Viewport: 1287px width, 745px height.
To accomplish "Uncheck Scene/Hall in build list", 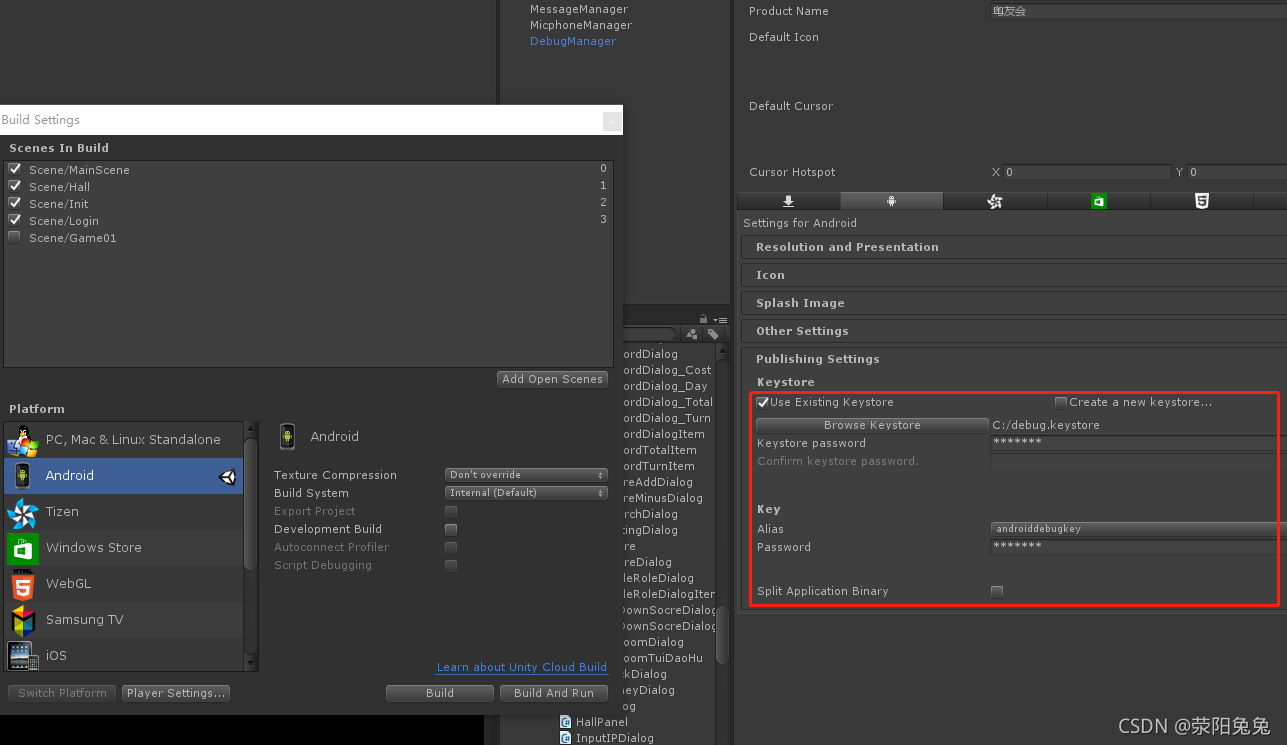I will 15,186.
